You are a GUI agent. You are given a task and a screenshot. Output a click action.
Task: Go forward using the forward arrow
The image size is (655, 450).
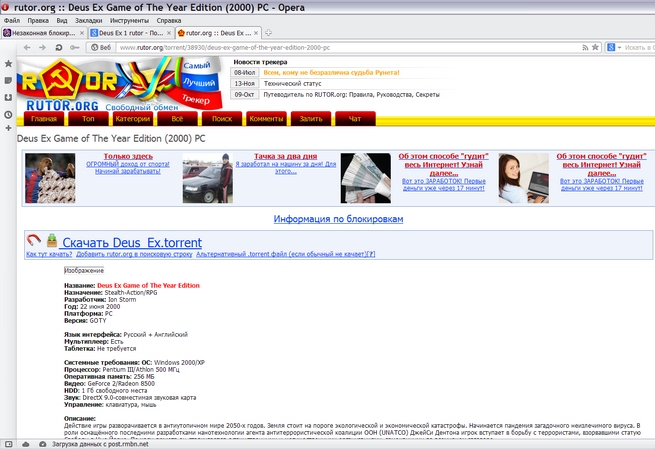42,48
